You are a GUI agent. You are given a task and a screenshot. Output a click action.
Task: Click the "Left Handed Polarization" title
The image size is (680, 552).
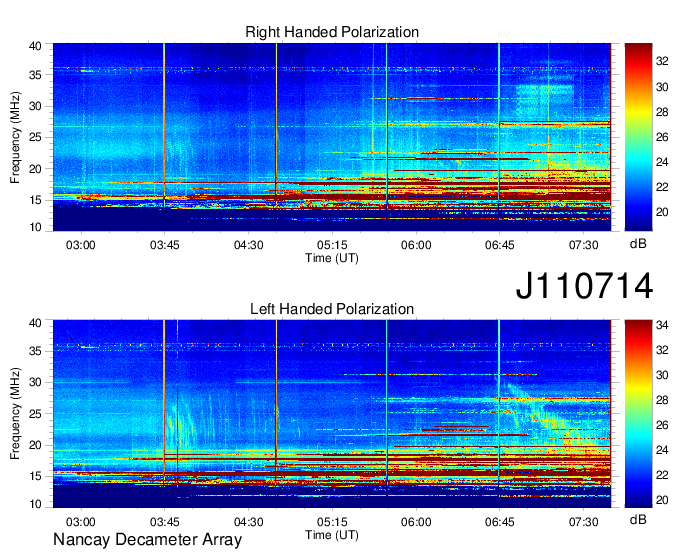[332, 309]
